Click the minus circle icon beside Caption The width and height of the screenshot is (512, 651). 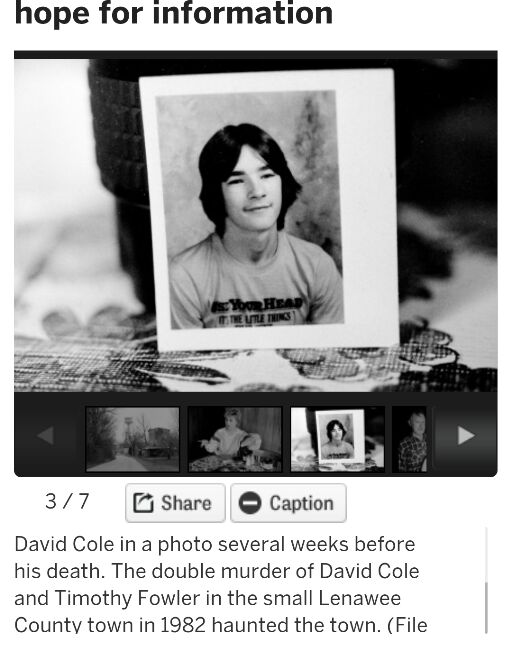(x=250, y=503)
